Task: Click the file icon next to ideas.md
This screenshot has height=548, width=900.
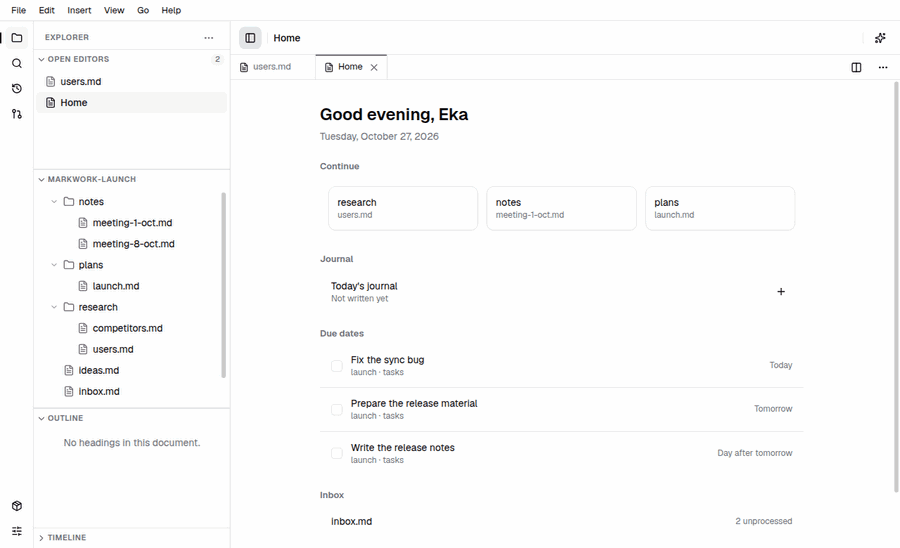Action: [x=69, y=370]
